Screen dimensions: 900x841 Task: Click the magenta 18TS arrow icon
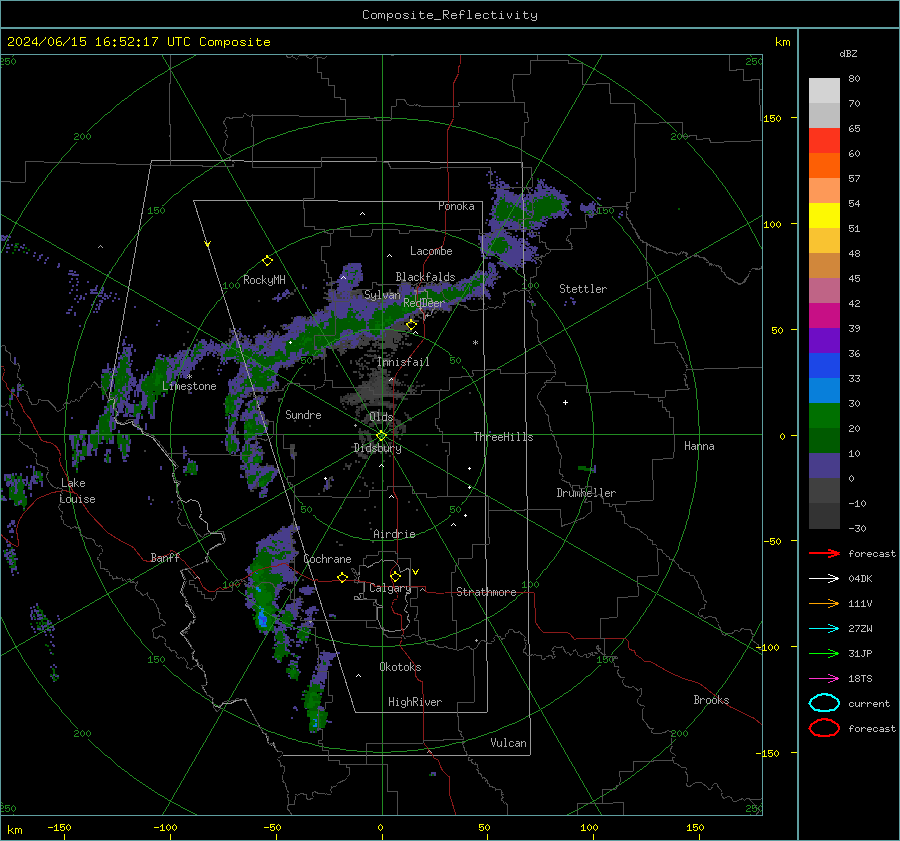(824, 679)
